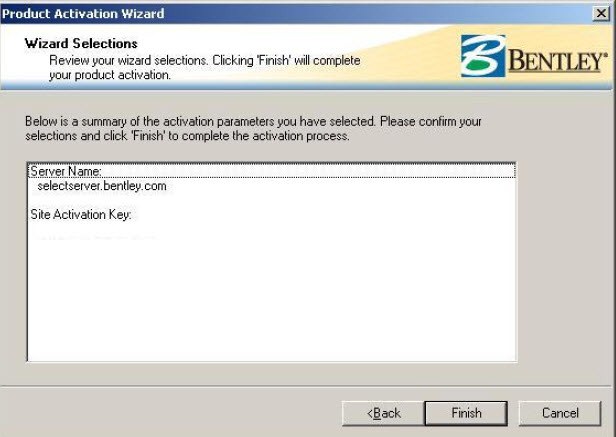
Task: Click the separator line above the wizard buttons
Action: point(306,386)
